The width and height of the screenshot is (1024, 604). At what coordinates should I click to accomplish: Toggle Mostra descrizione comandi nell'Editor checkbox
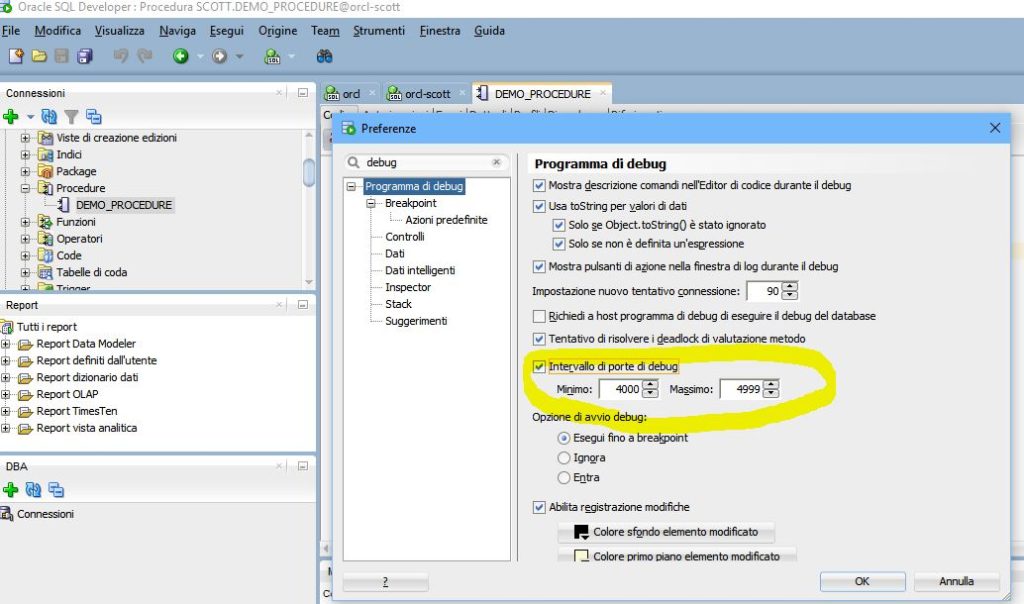[539, 185]
